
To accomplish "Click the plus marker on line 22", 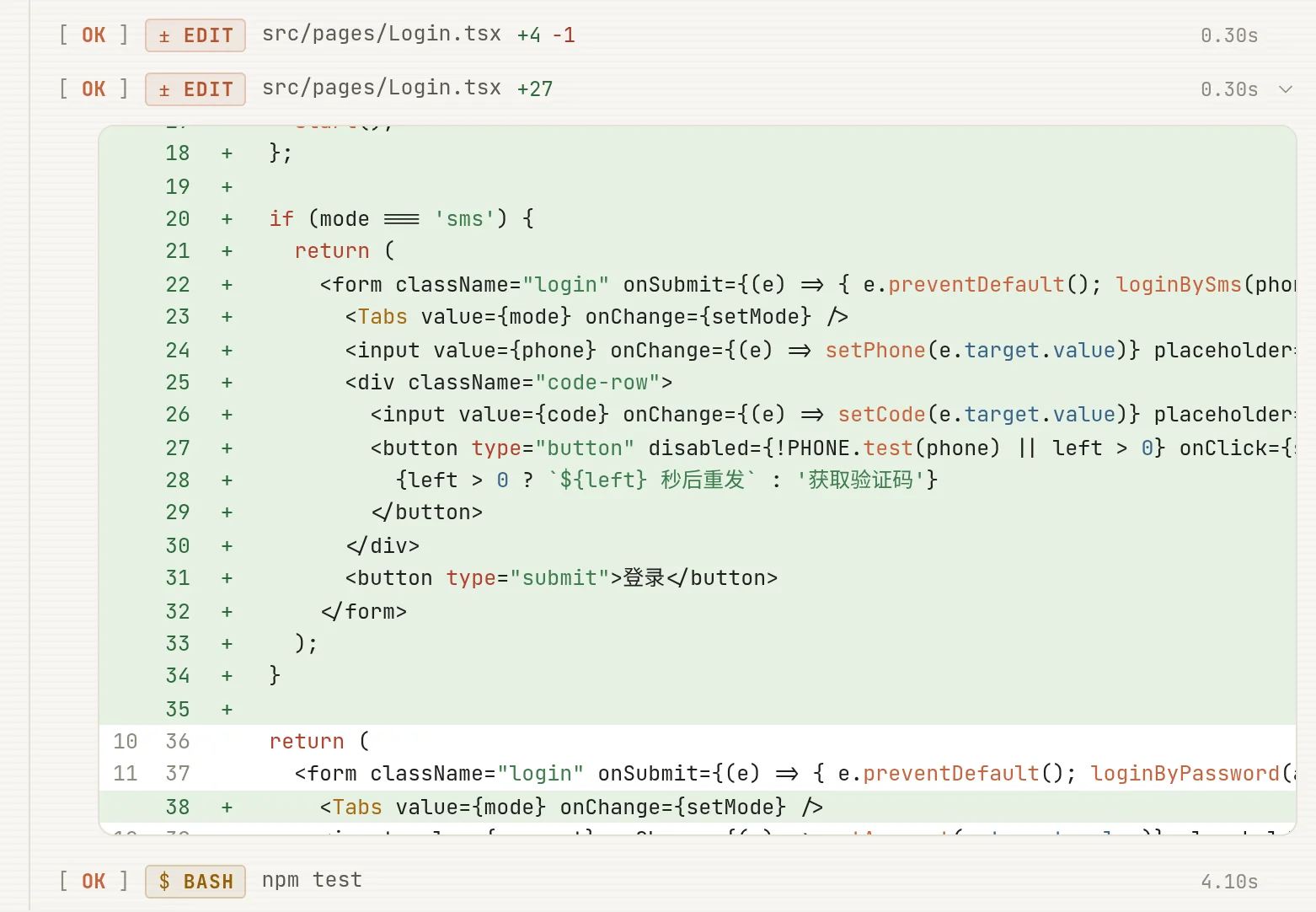I will (x=227, y=285).
